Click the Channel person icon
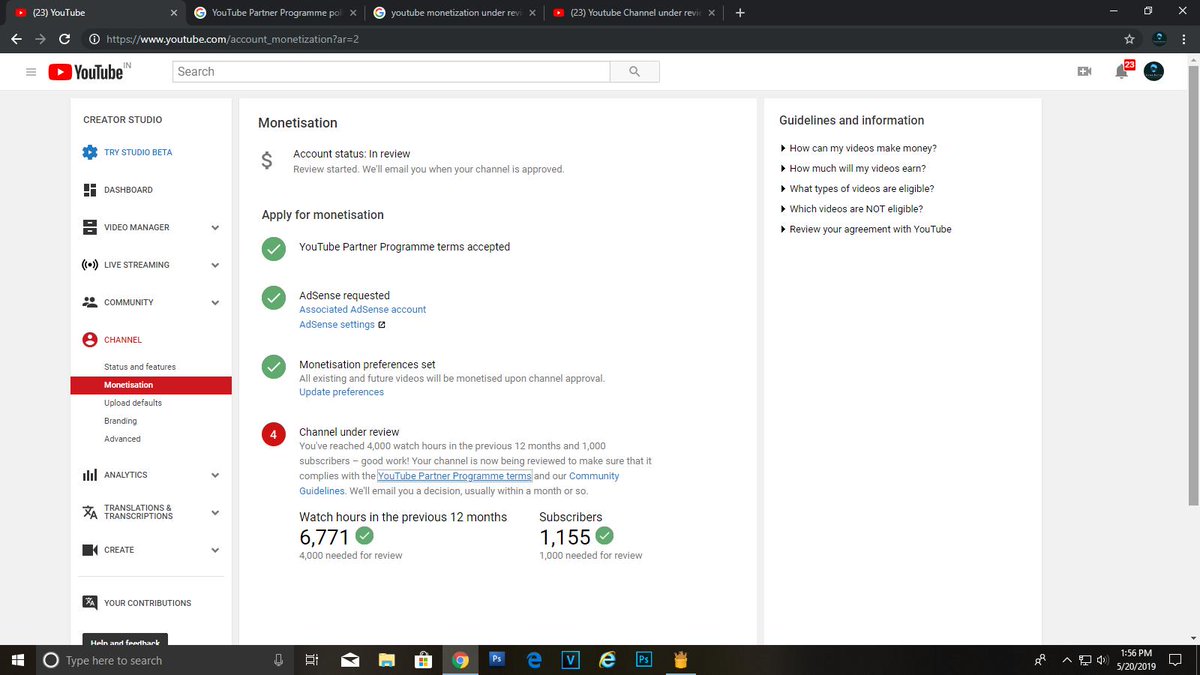Screen dimensions: 1200x675 tap(90, 340)
